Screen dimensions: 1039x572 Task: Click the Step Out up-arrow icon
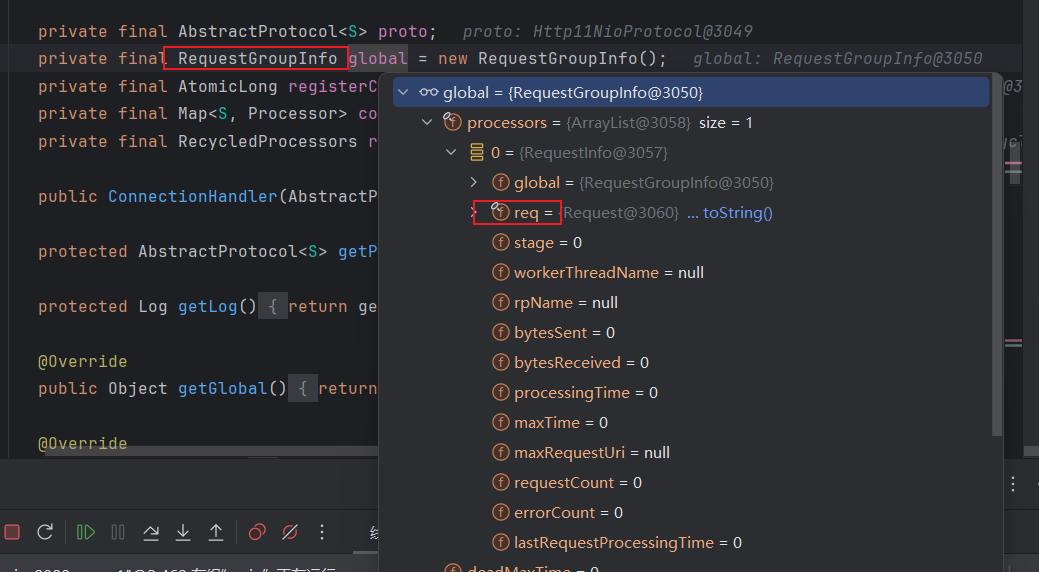tap(215, 532)
